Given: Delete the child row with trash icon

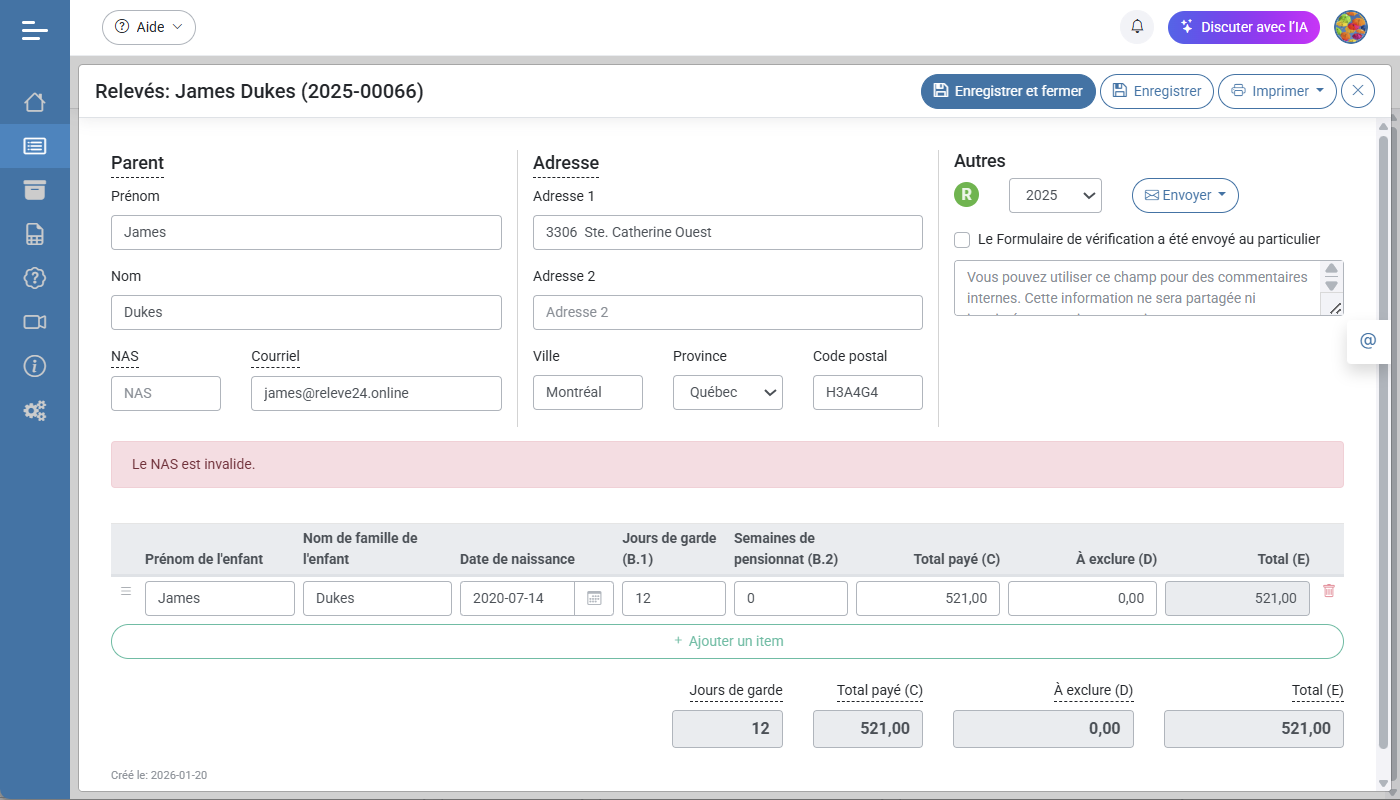Looking at the screenshot, I should click(1329, 591).
